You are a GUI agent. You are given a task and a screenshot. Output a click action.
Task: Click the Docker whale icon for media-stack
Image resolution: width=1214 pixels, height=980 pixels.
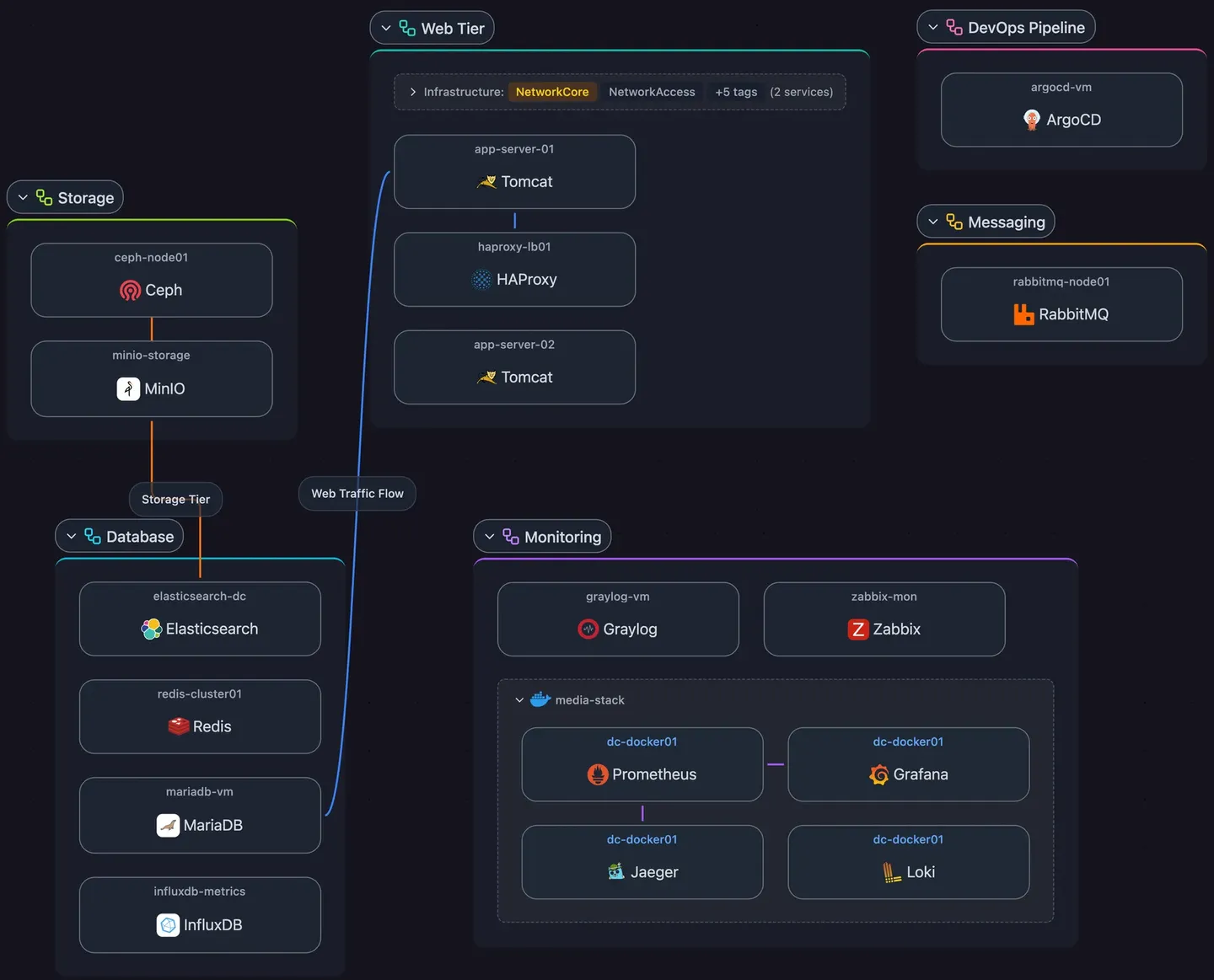[x=540, y=699]
